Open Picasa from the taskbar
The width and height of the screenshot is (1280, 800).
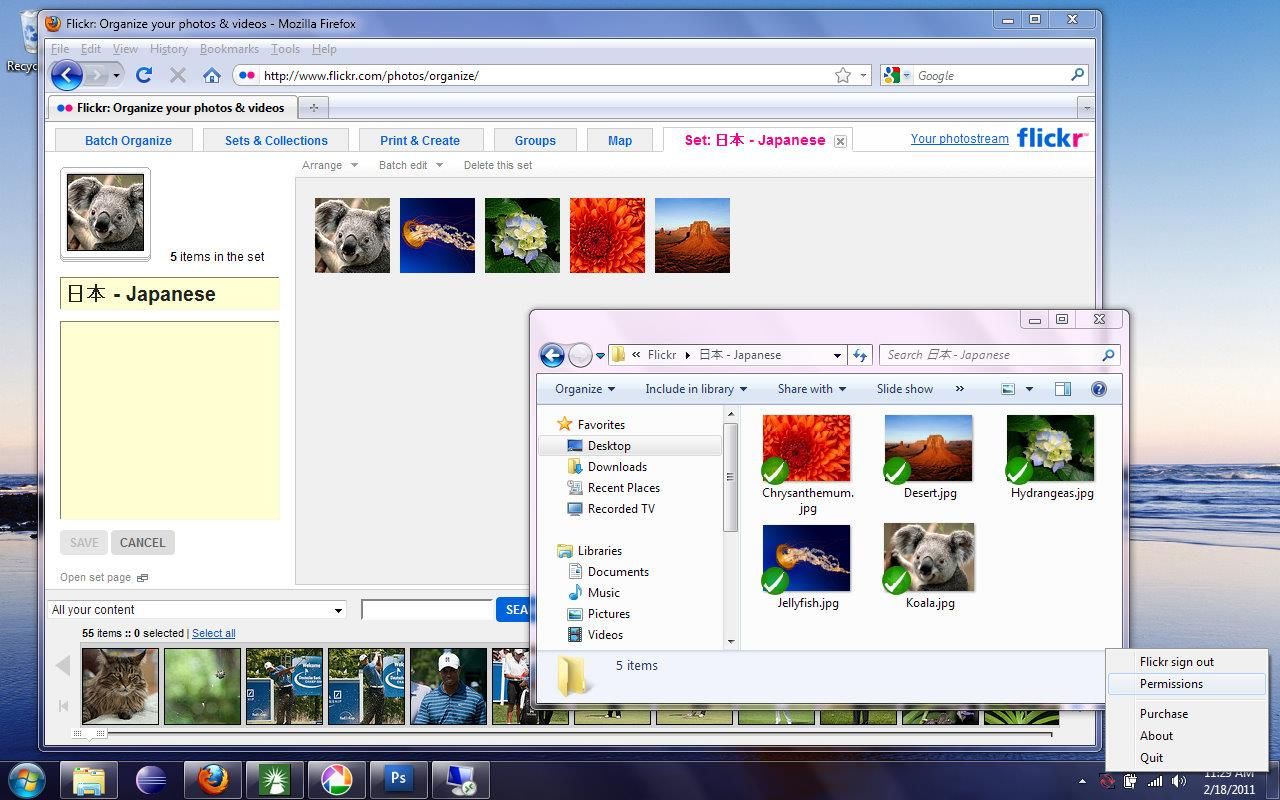336,777
